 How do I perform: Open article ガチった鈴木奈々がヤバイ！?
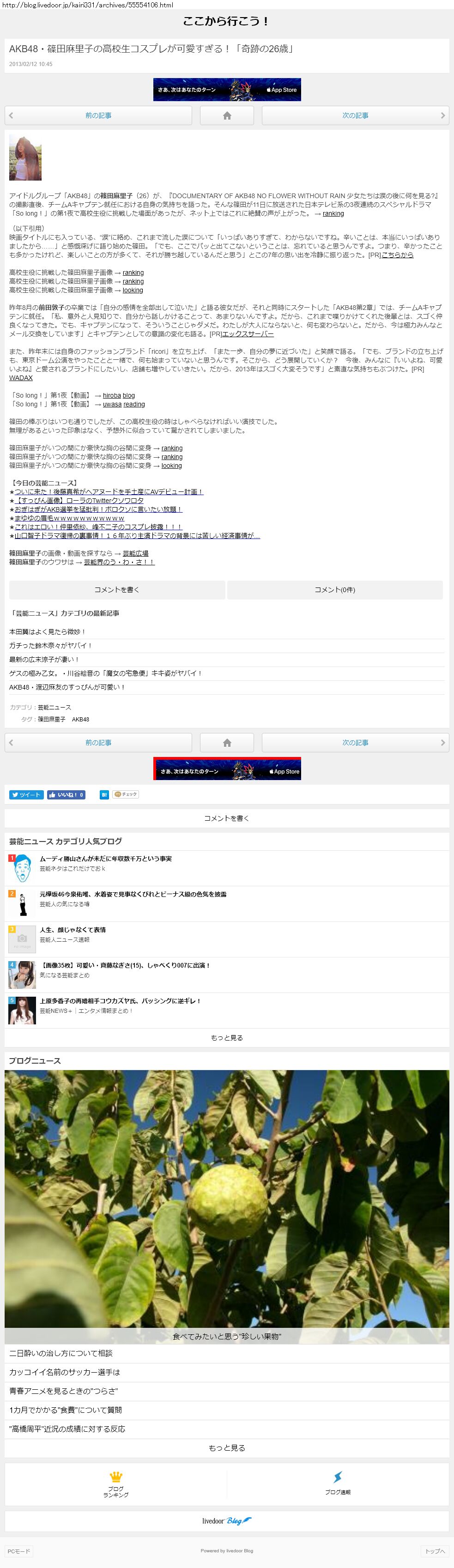pos(227,646)
